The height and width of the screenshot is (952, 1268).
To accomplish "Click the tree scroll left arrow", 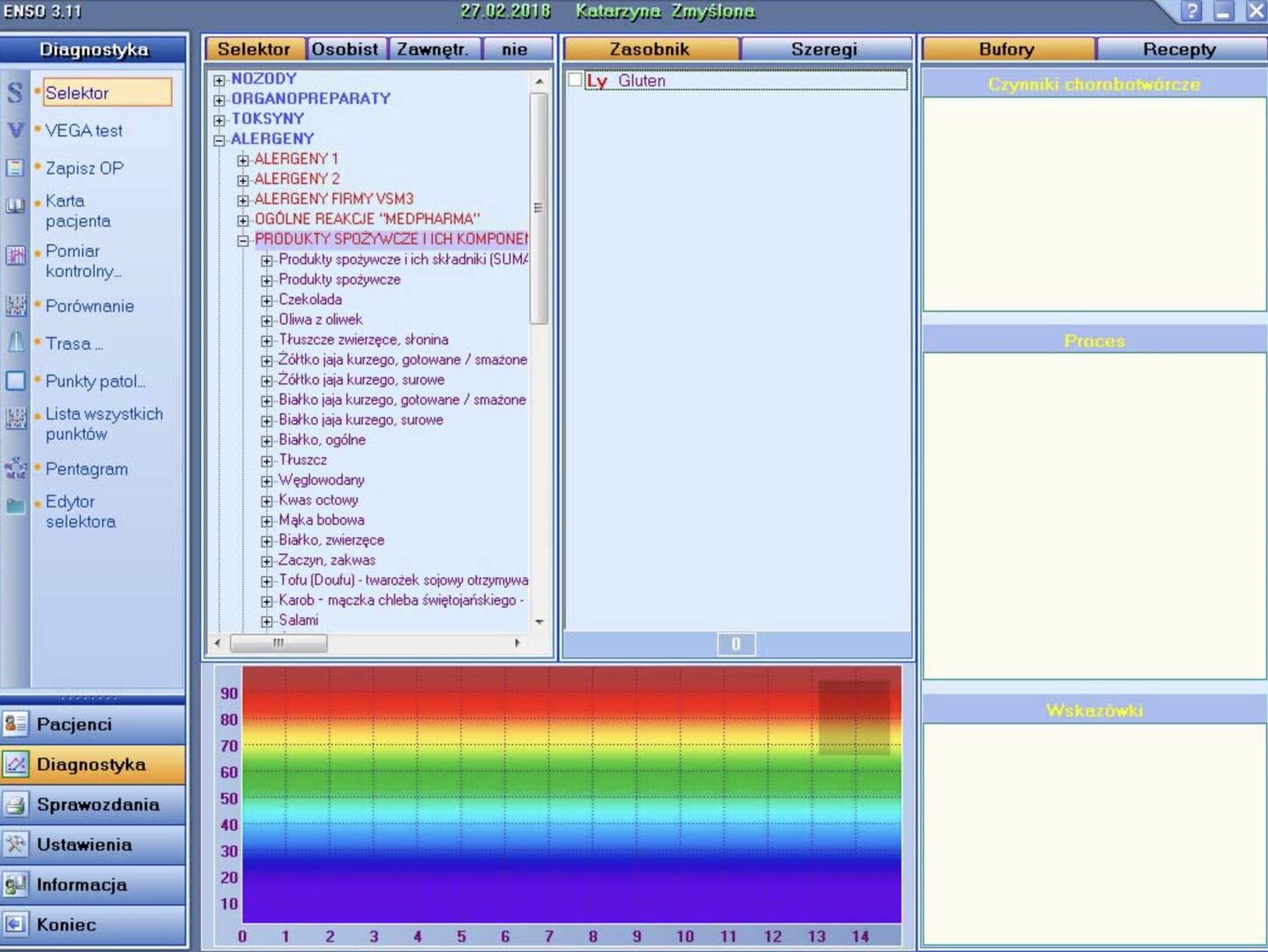I will coord(219,643).
